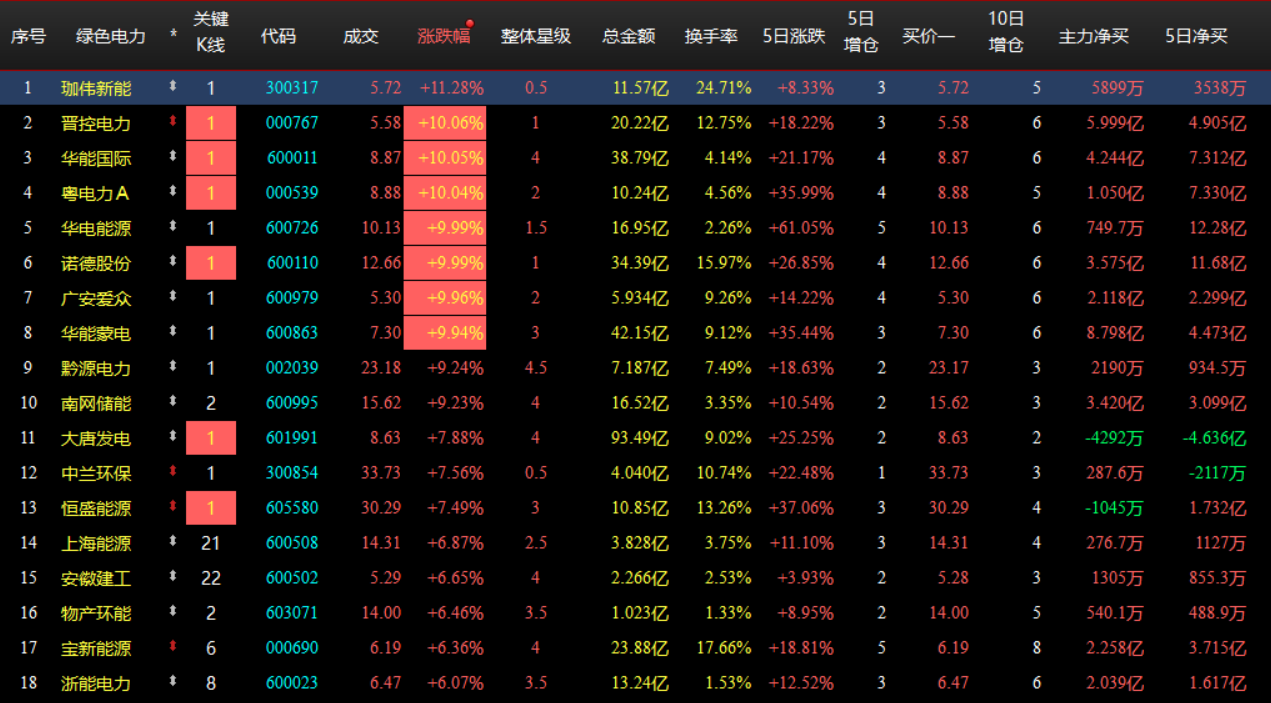The width and height of the screenshot is (1271, 703).
Task: Click the +11.28% change value
Action: pyautogui.click(x=452, y=88)
